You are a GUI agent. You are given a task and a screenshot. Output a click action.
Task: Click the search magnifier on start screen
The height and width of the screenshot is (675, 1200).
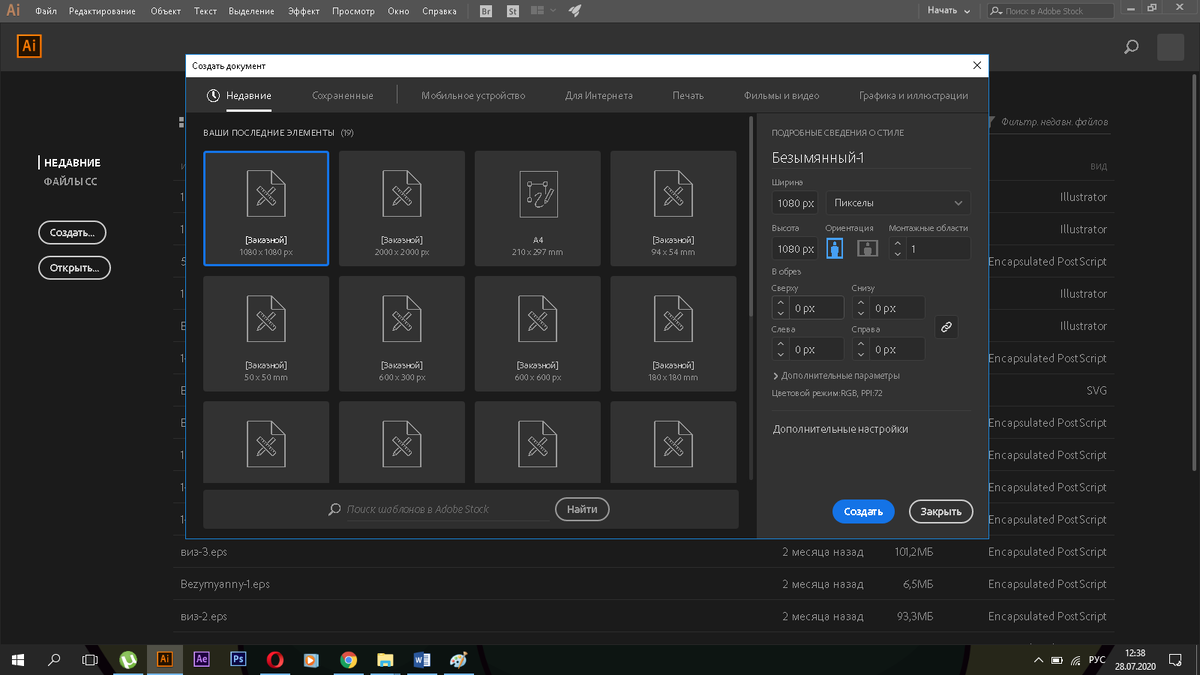1131,47
